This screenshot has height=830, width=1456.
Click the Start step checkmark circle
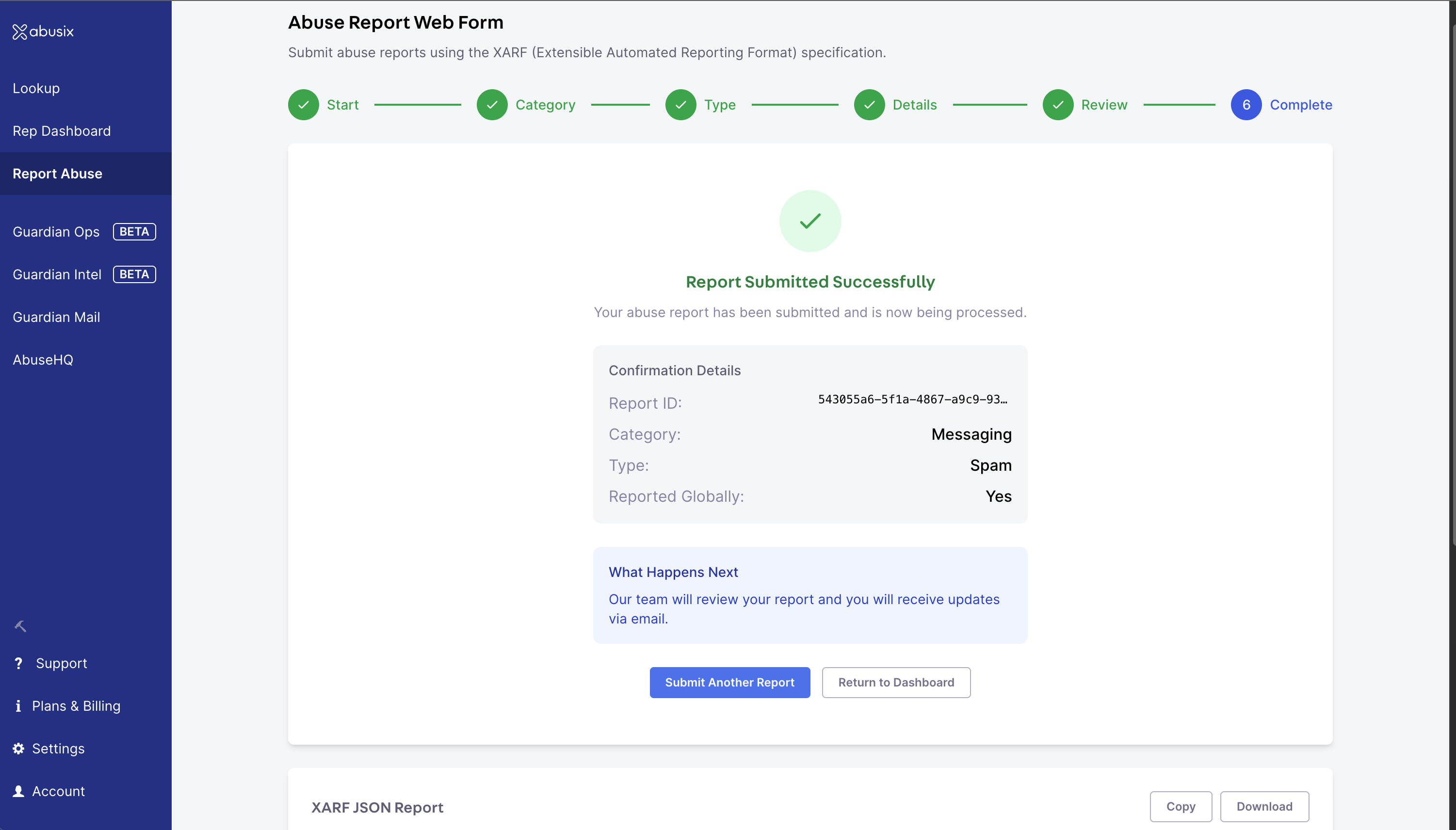tap(304, 105)
